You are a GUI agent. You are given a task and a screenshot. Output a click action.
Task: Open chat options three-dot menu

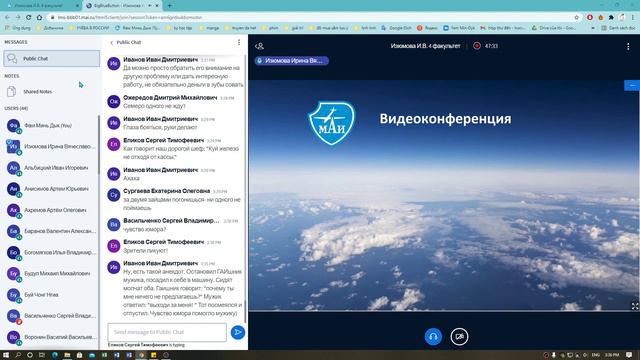[239, 42]
